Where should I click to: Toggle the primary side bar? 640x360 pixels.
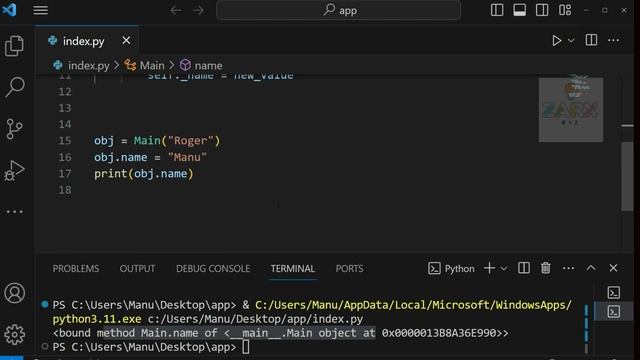tap(497, 10)
